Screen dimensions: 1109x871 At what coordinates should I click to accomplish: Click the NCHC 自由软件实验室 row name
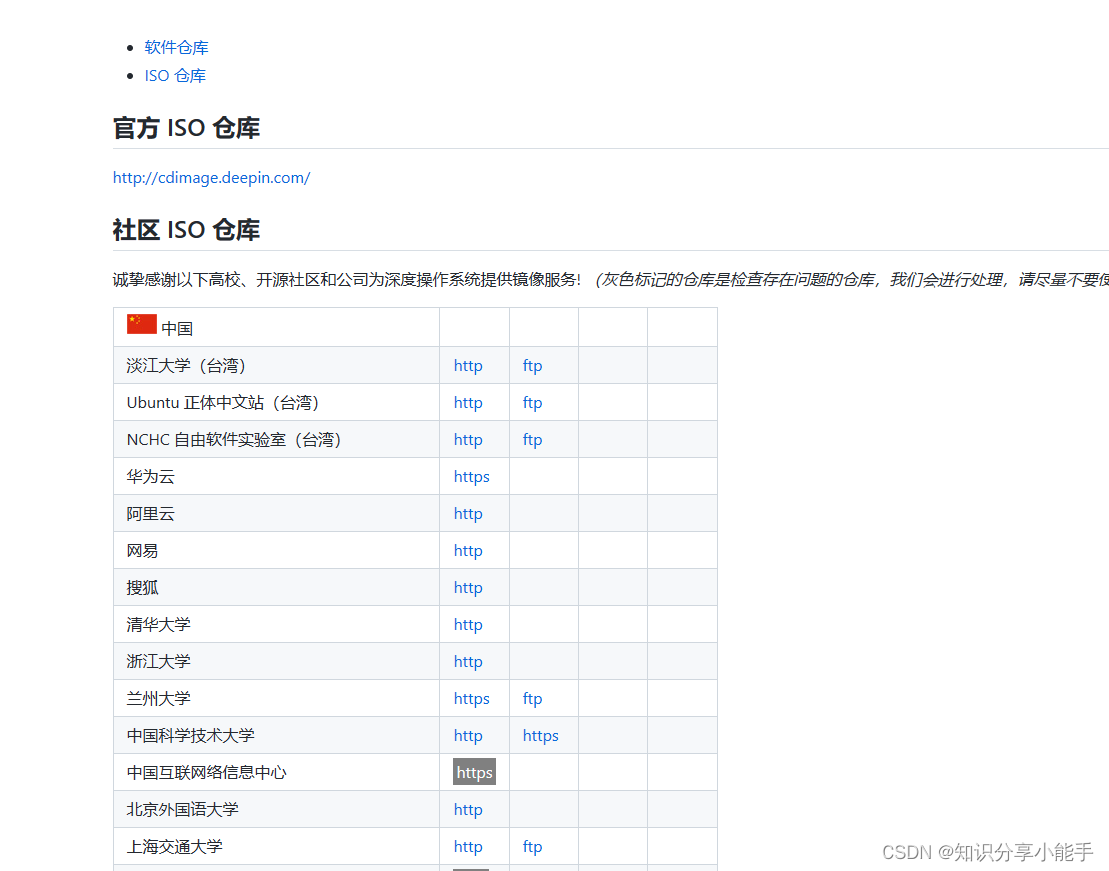click(x=234, y=439)
